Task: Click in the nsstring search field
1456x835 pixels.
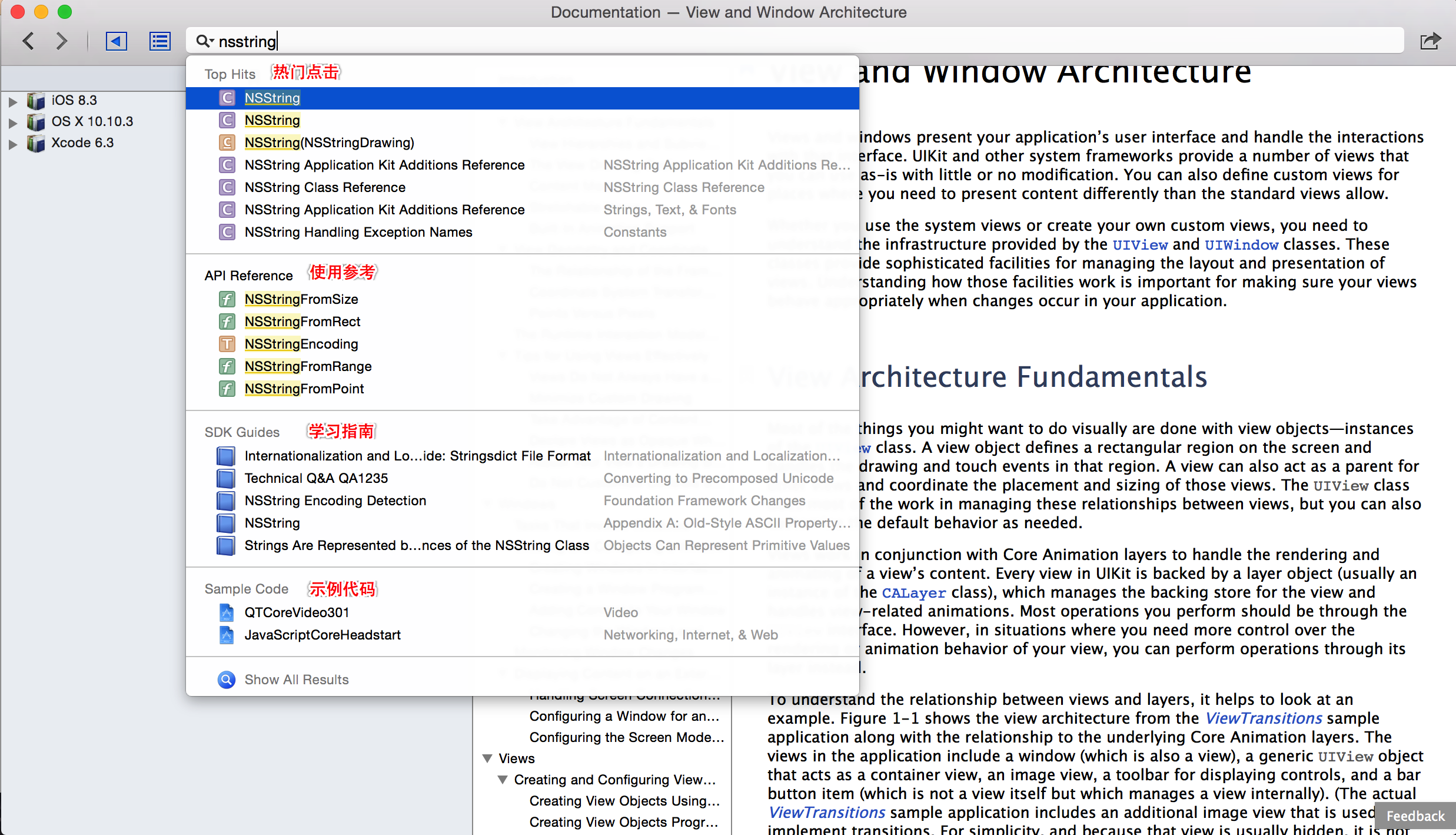Action: click(795, 41)
